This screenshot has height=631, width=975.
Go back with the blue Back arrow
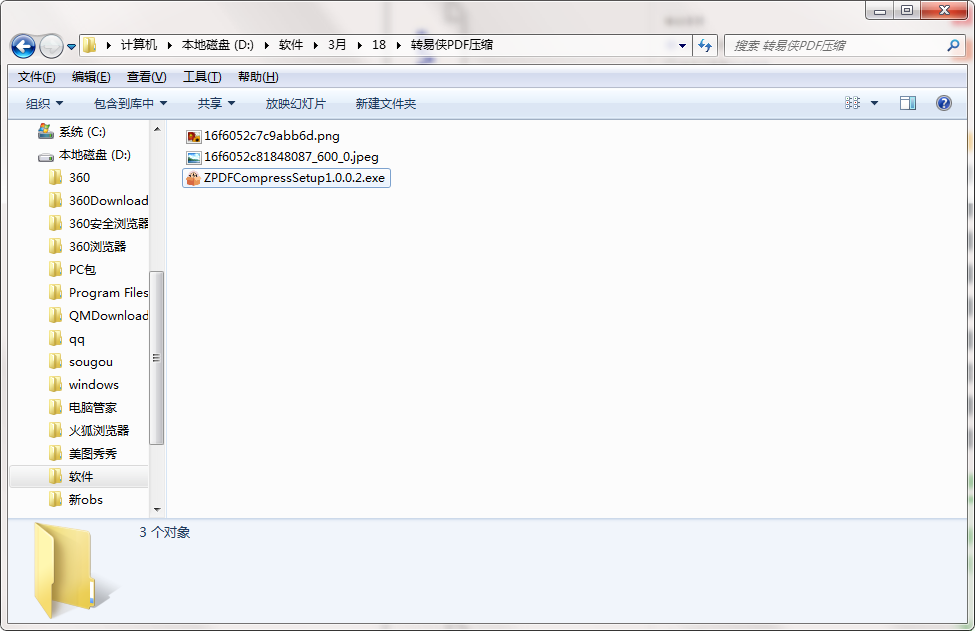(24, 46)
